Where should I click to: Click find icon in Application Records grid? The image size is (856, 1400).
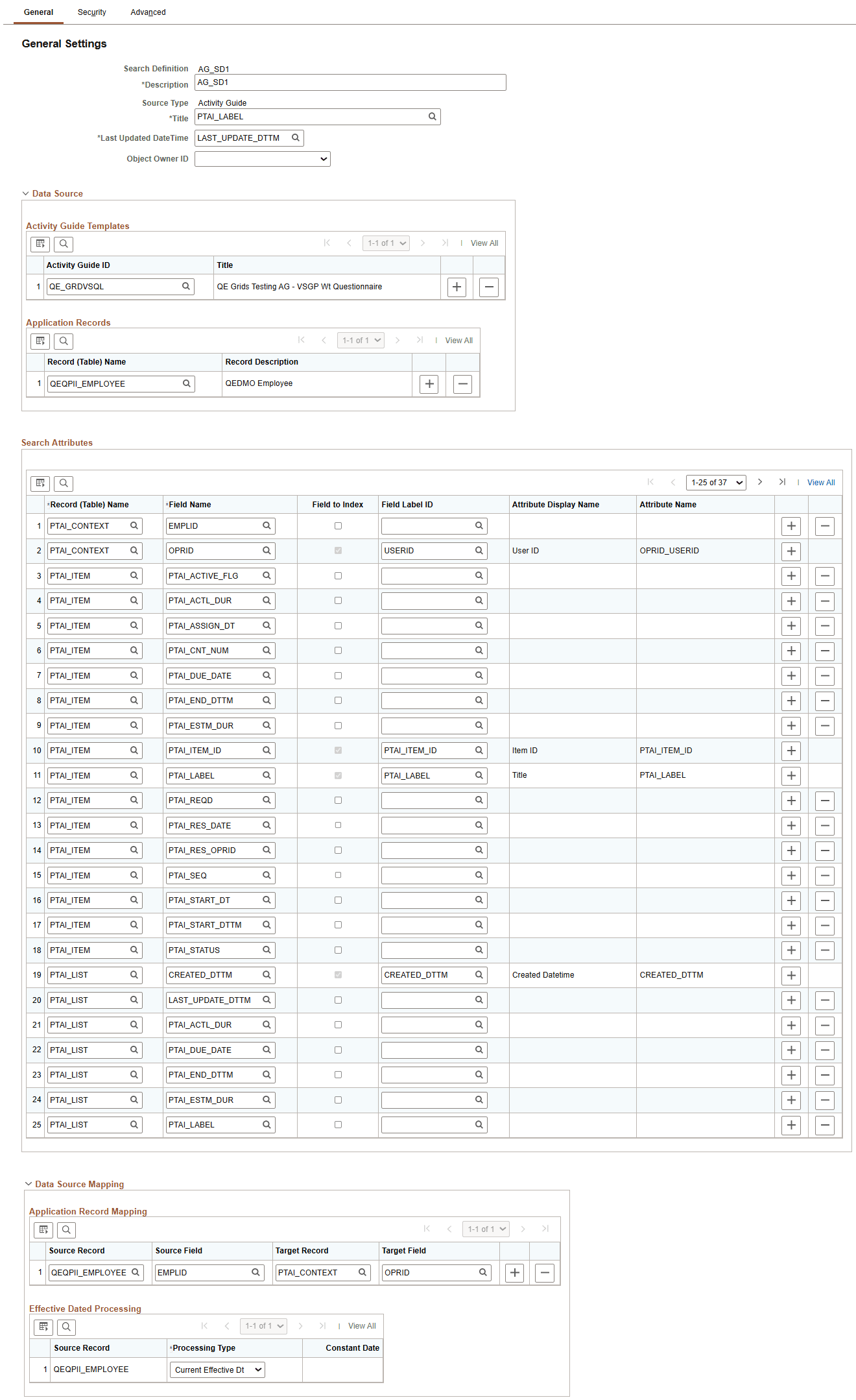click(64, 341)
